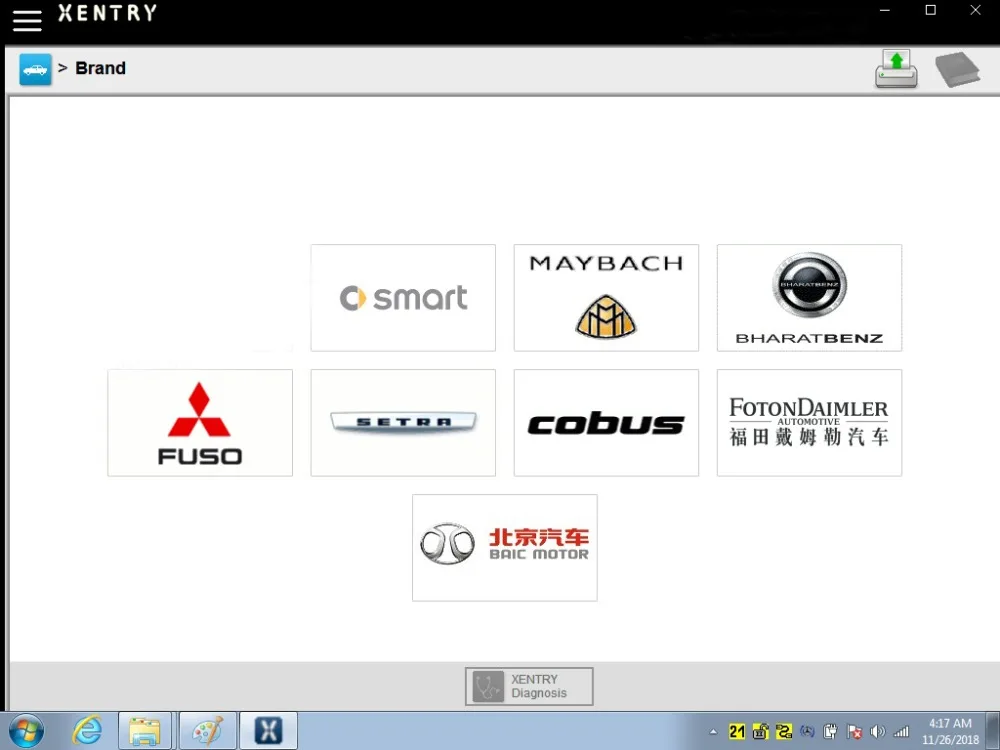Click the XENTRY Diagnosis button
This screenshot has width=1000, height=750.
[529, 686]
